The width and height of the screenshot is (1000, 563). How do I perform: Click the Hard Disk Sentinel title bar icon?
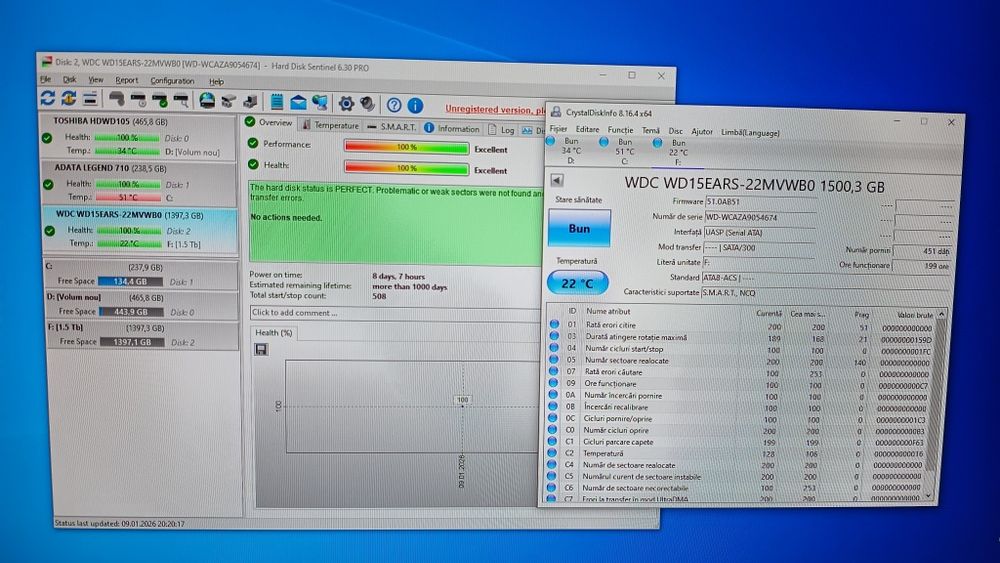point(47,62)
